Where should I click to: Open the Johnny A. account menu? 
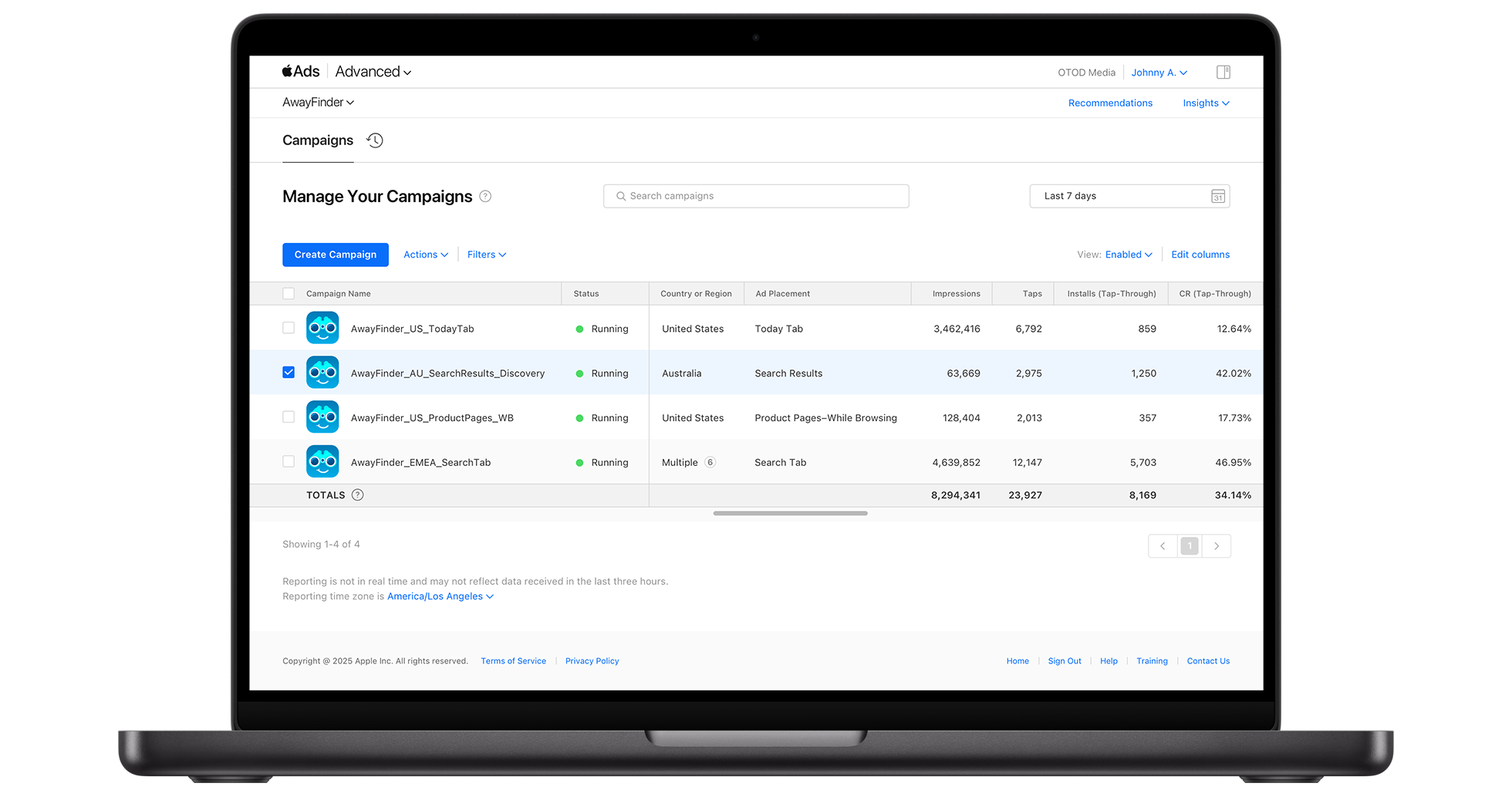(1159, 73)
